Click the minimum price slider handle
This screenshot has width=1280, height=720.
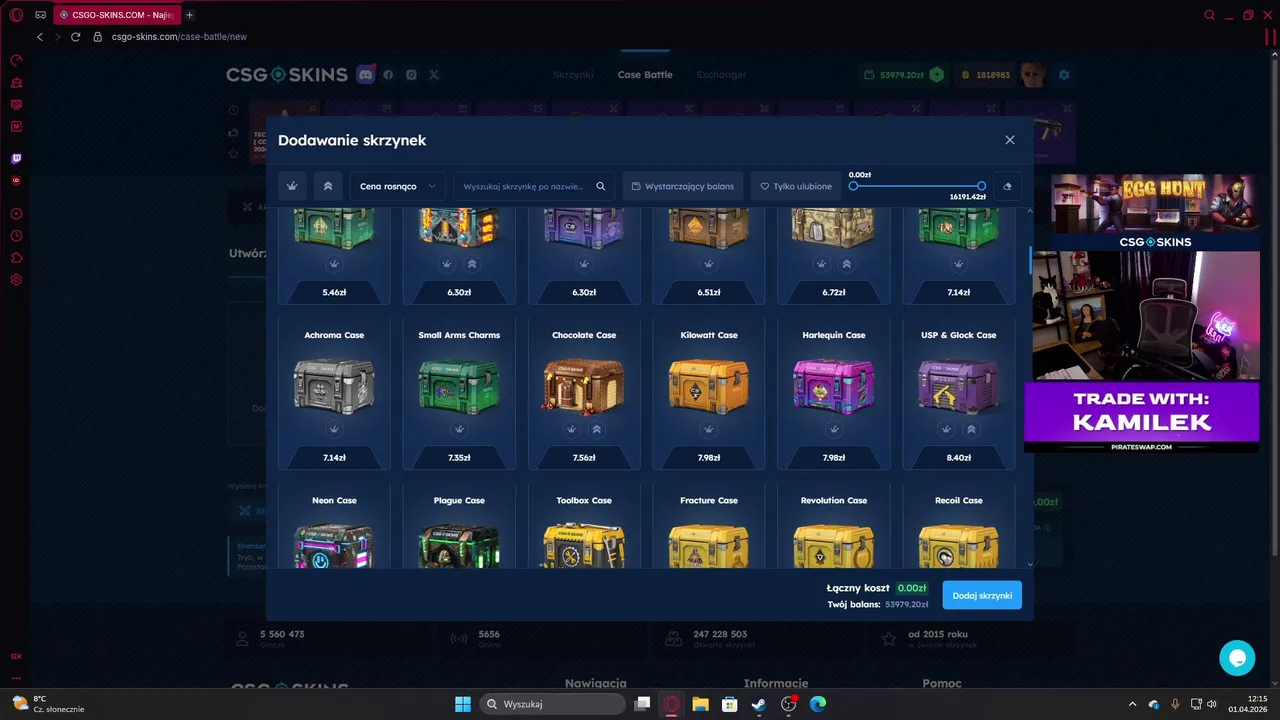(x=853, y=186)
